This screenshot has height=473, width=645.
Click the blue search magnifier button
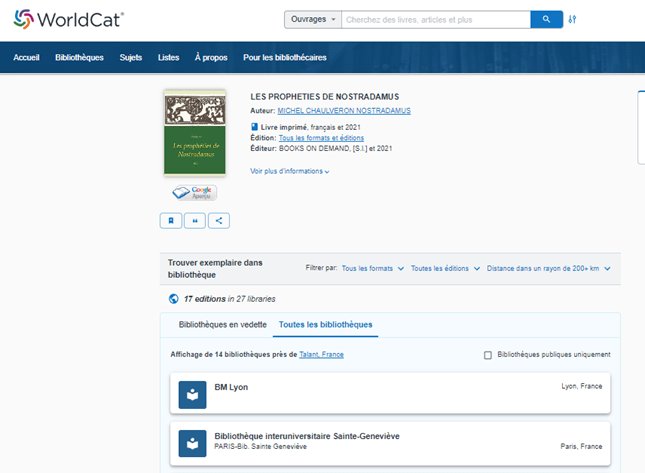click(x=546, y=19)
